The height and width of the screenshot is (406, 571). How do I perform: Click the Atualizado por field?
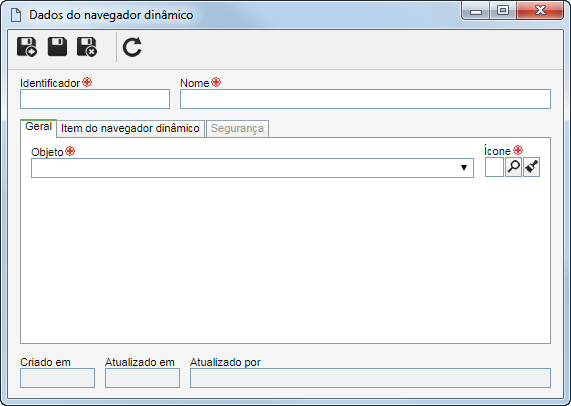click(x=370, y=378)
